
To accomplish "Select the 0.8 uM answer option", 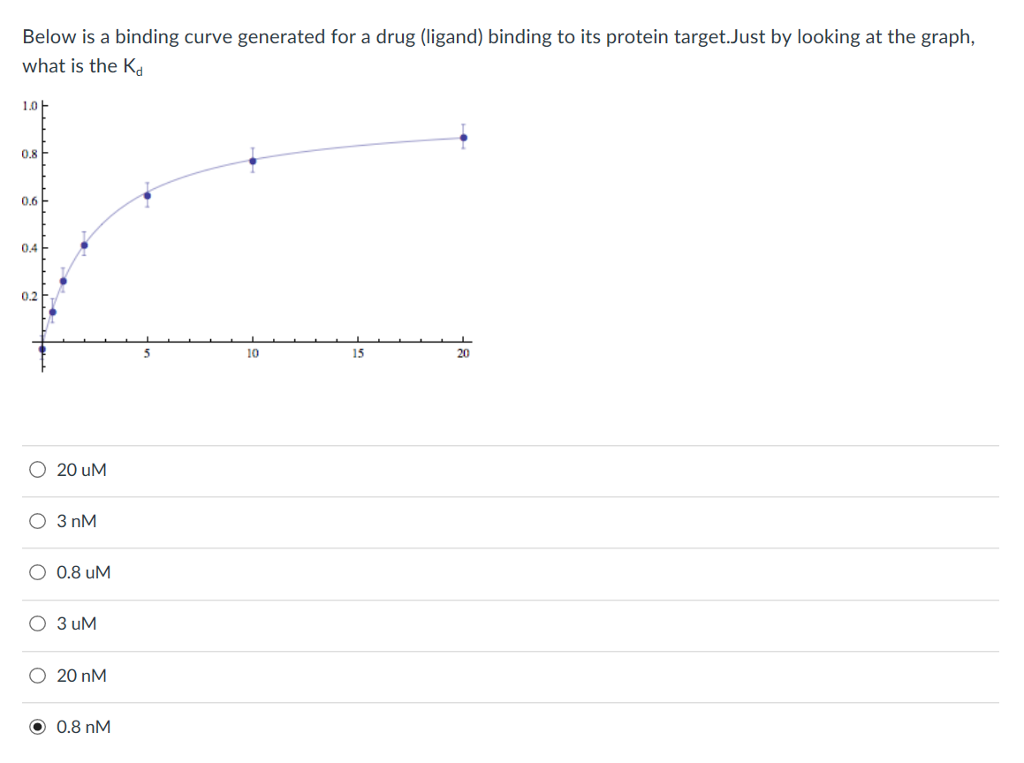I will [x=37, y=572].
